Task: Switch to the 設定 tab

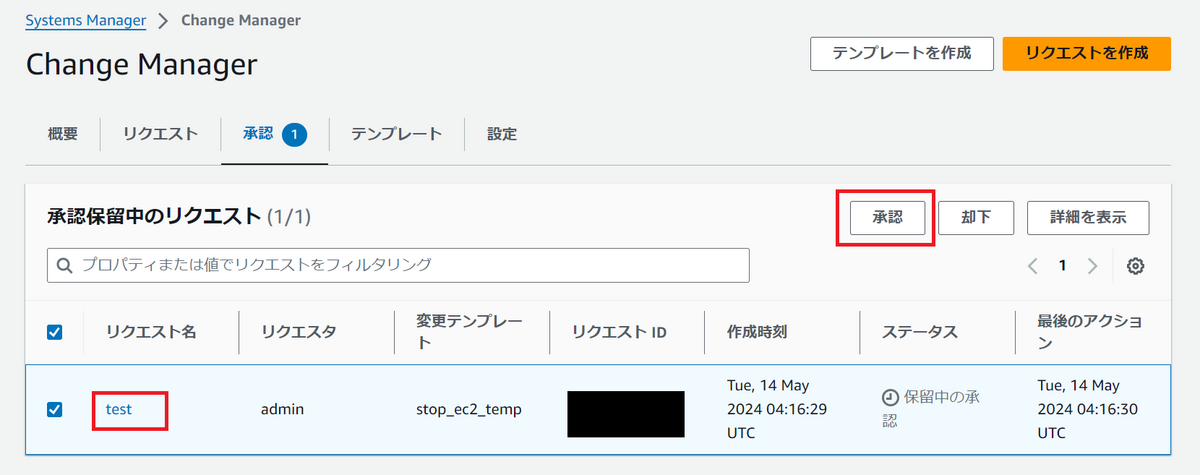Action: [502, 133]
